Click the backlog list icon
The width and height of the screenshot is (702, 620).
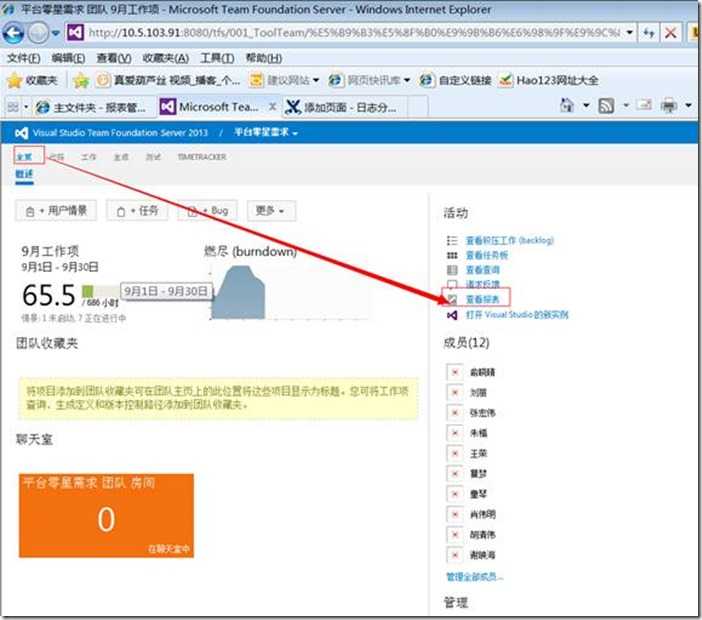click(452, 240)
